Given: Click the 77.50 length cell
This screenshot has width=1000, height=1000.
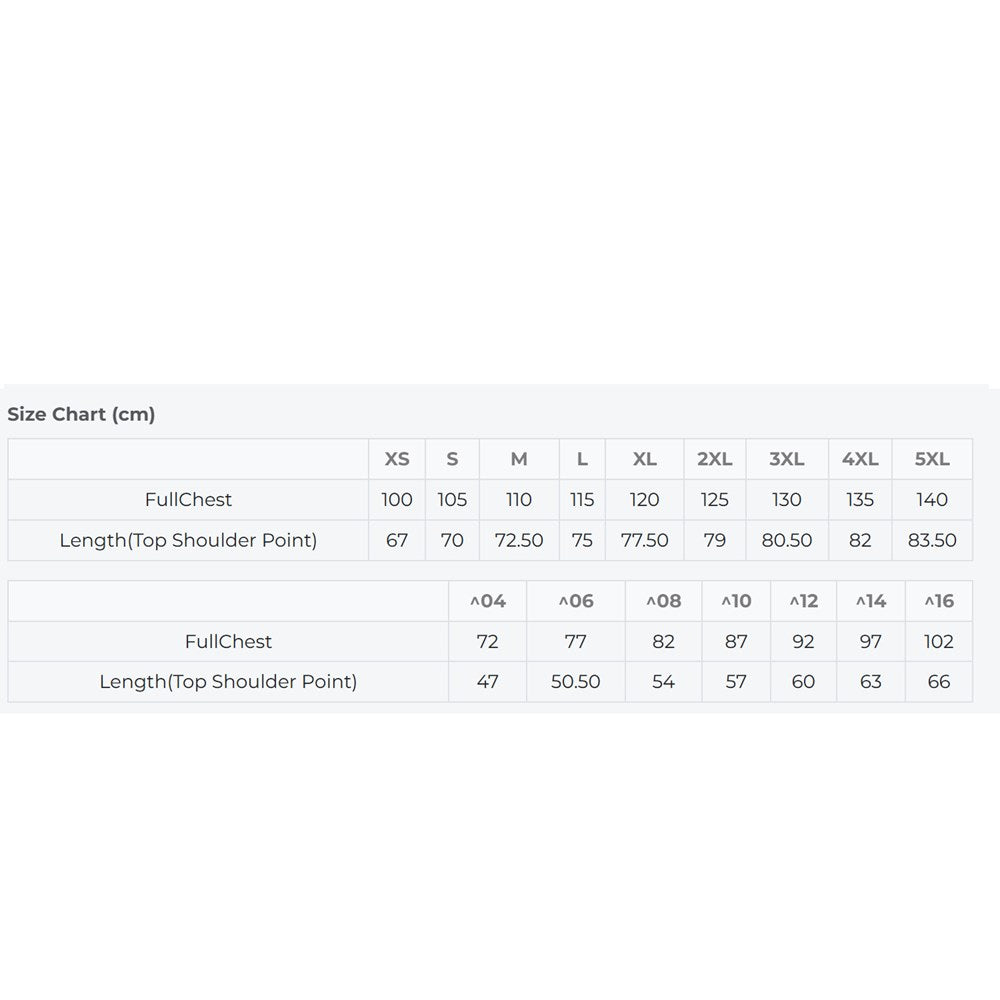Looking at the screenshot, I should [644, 540].
